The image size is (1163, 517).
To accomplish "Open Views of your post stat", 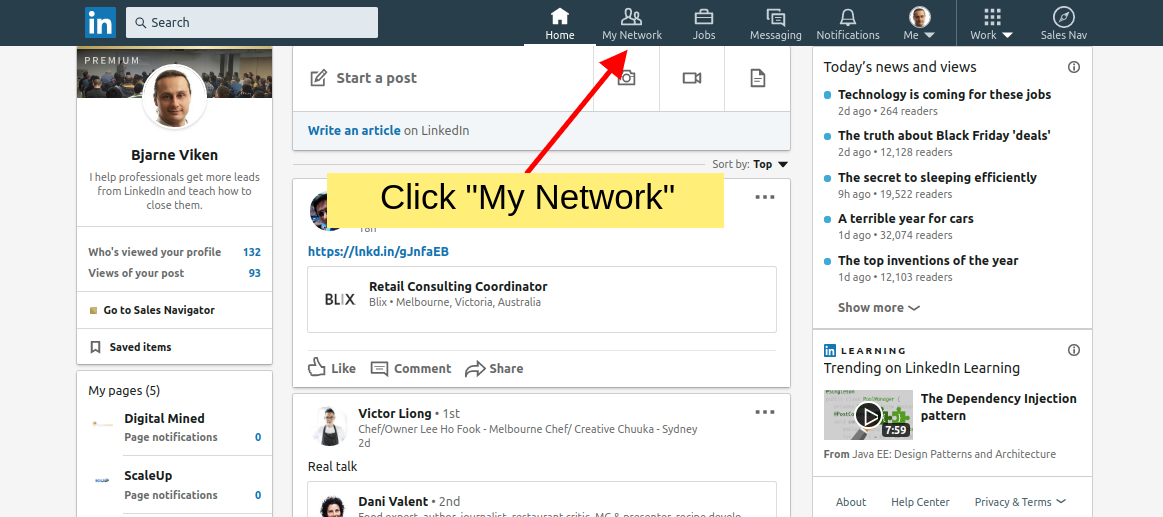I will click(174, 273).
